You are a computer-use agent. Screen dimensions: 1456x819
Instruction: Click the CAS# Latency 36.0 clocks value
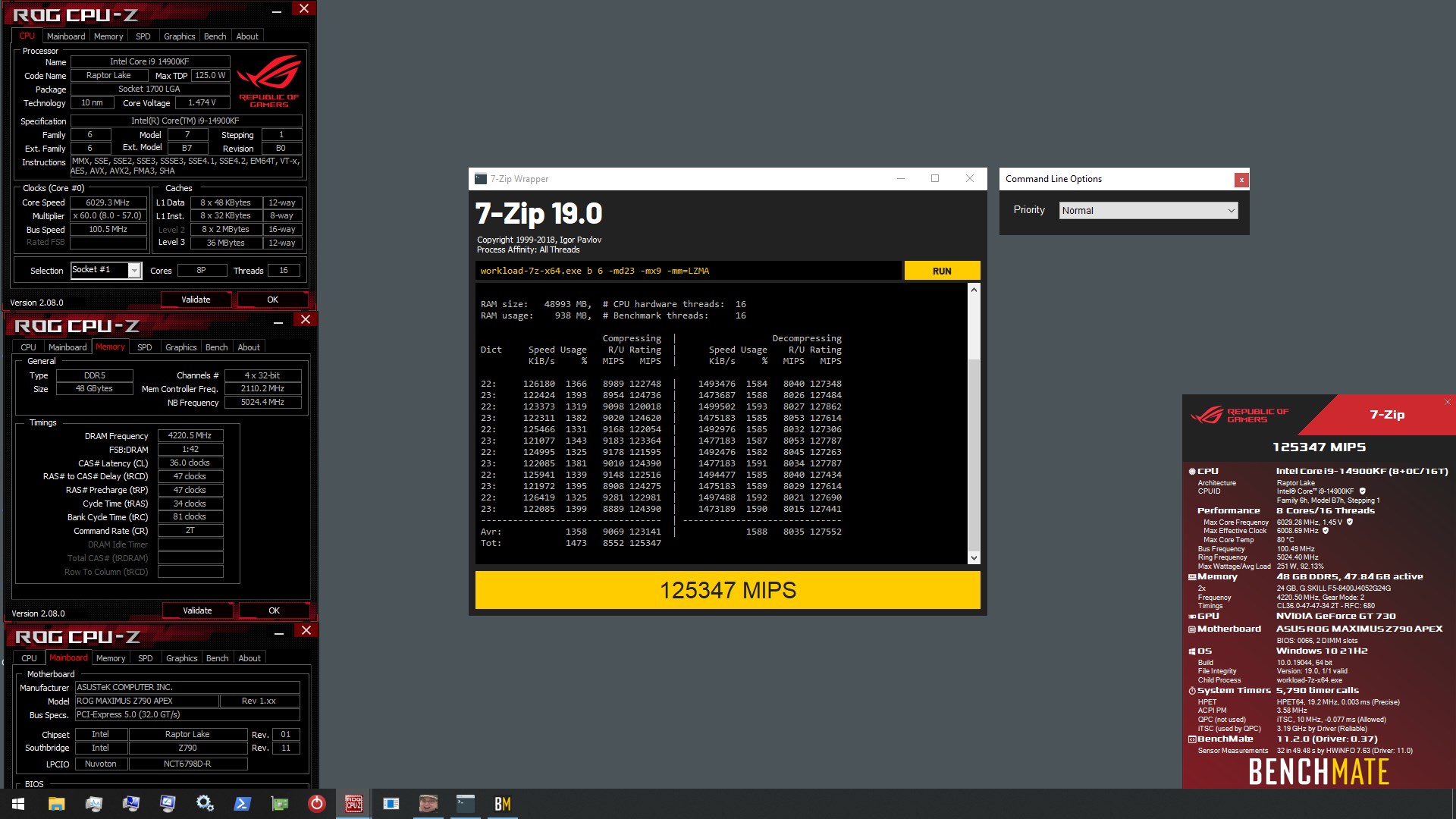pos(190,463)
